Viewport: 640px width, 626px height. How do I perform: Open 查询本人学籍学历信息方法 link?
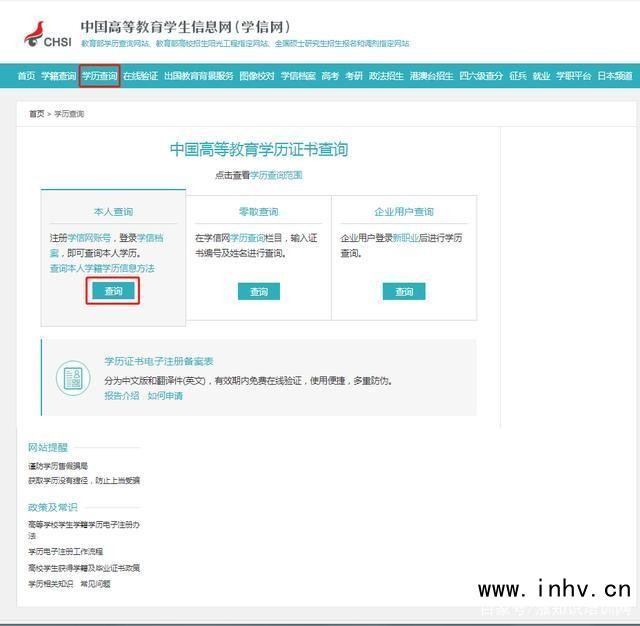(102, 269)
